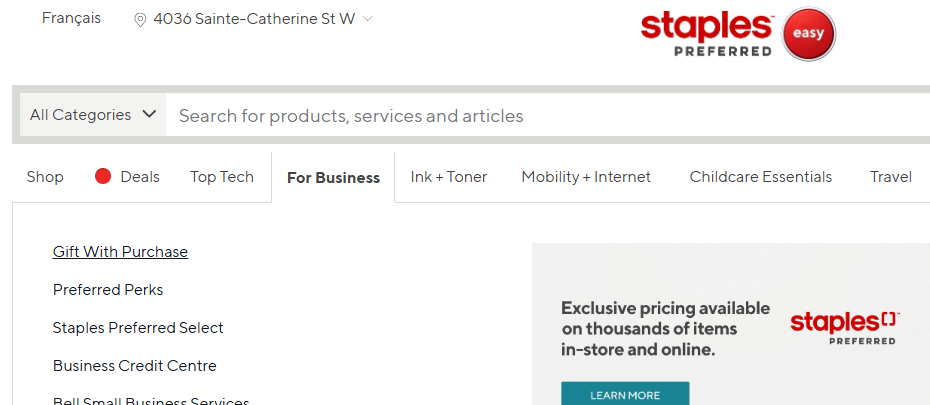Select the For Business tab
This screenshot has height=405, width=930.
[333, 178]
